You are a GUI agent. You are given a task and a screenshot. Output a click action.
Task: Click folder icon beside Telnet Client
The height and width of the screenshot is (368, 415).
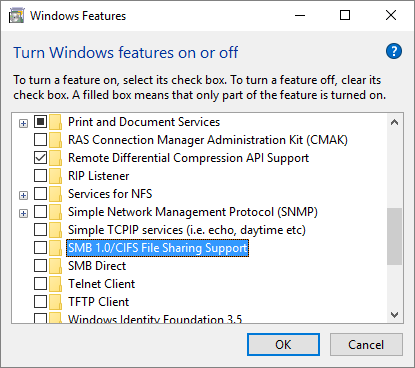point(55,284)
